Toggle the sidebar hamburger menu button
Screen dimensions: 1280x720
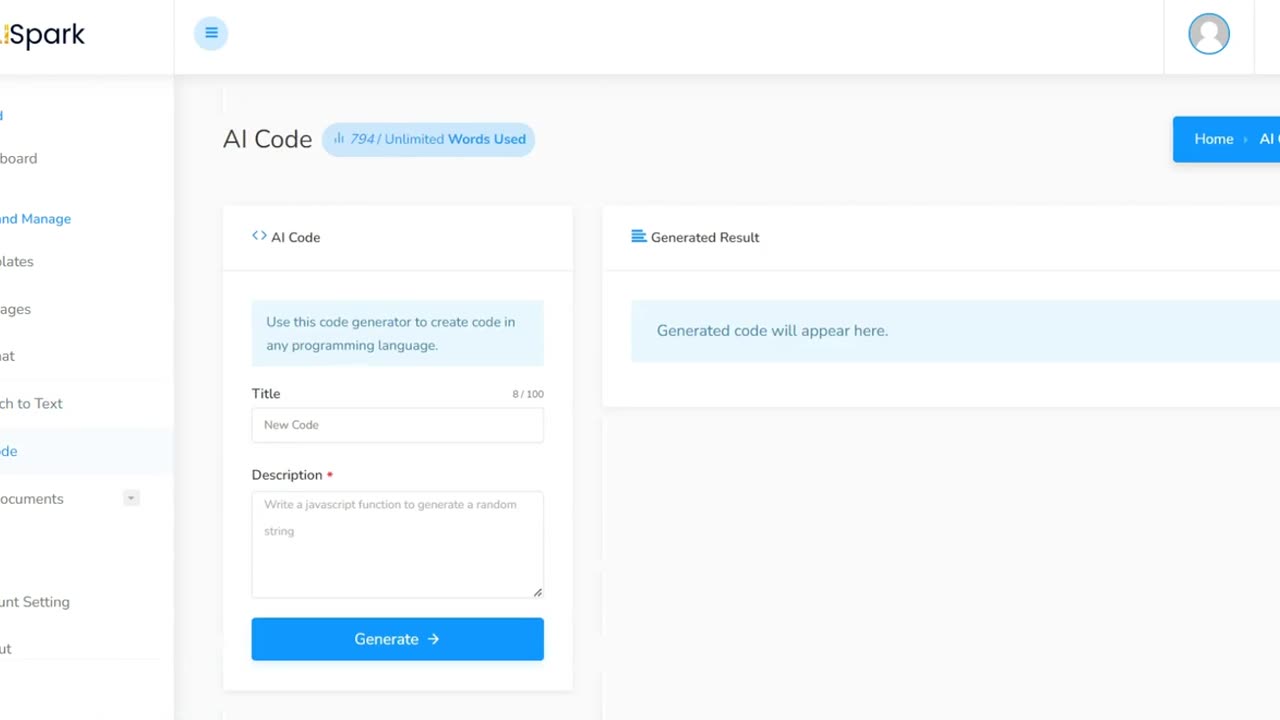coord(211,33)
